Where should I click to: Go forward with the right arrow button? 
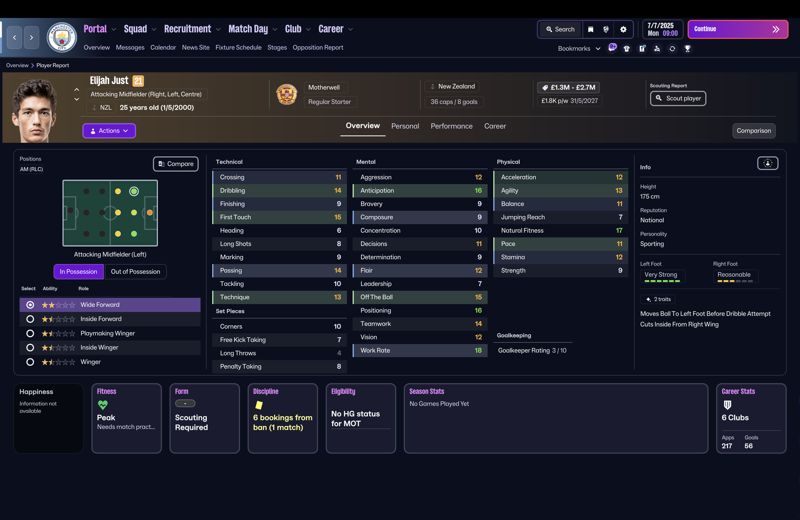(x=31, y=37)
